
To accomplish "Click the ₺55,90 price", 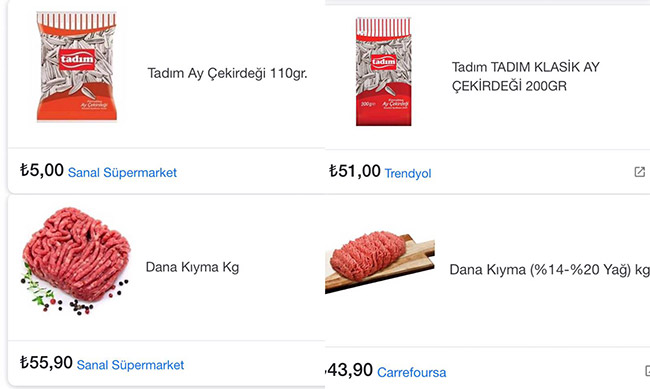I will coord(46,362).
